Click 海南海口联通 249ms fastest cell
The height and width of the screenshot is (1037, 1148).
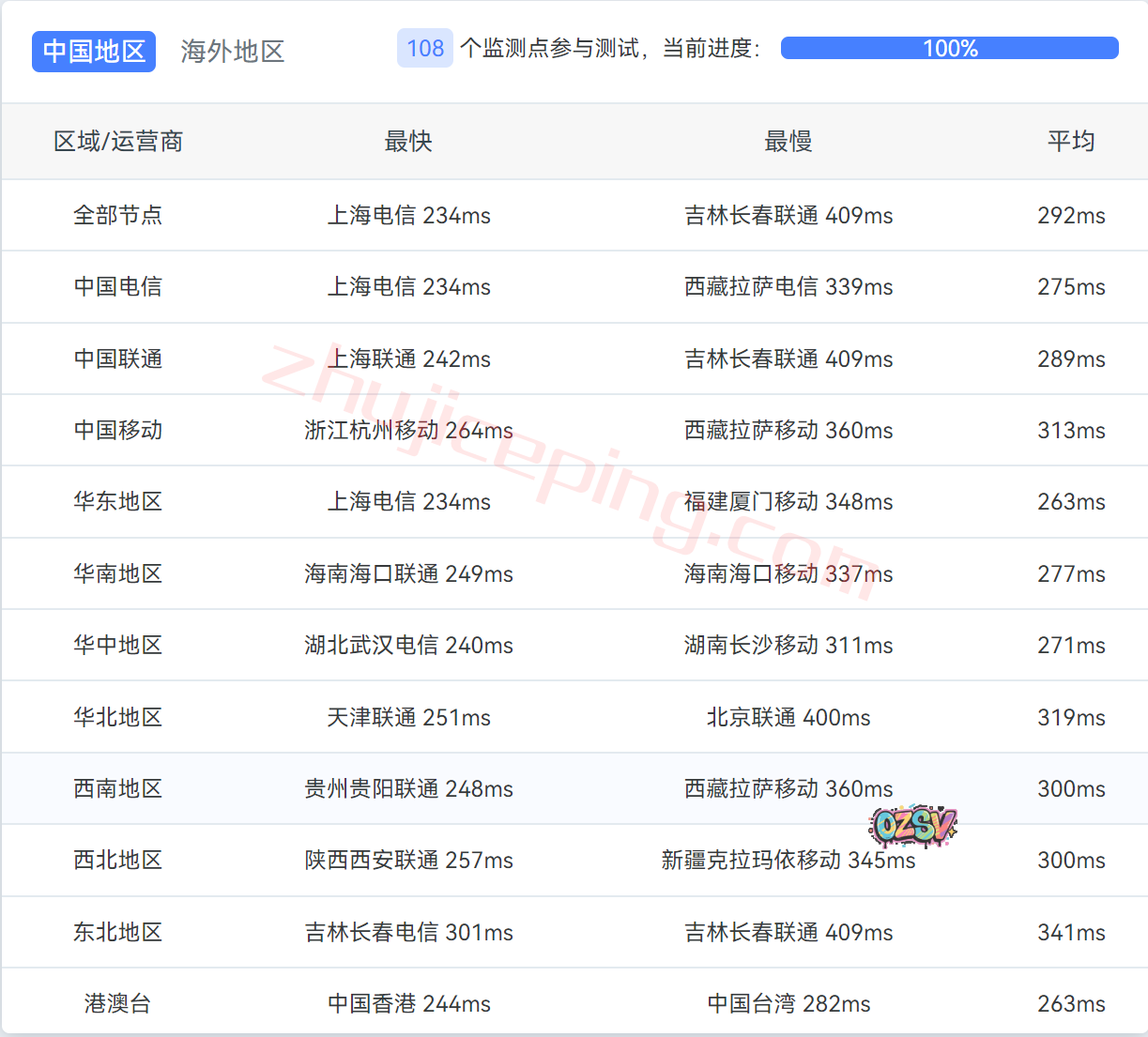(408, 573)
